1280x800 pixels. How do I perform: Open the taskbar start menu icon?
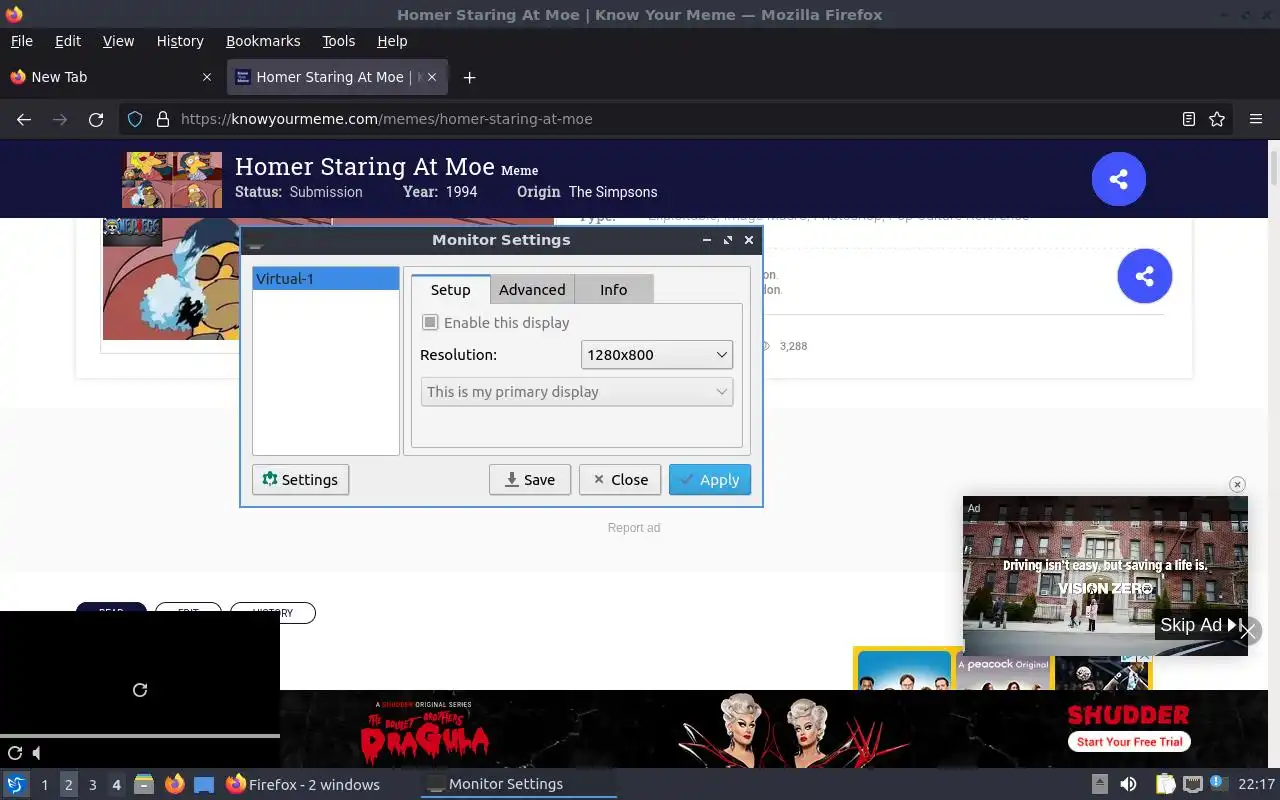(x=16, y=784)
